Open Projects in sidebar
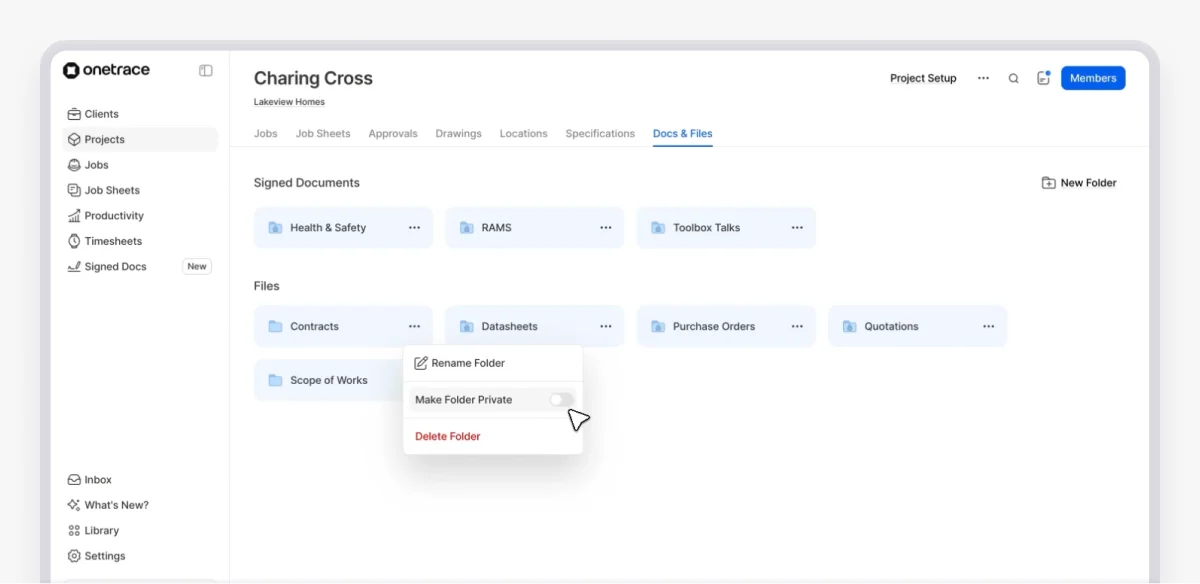1200x584 pixels. [140, 139]
